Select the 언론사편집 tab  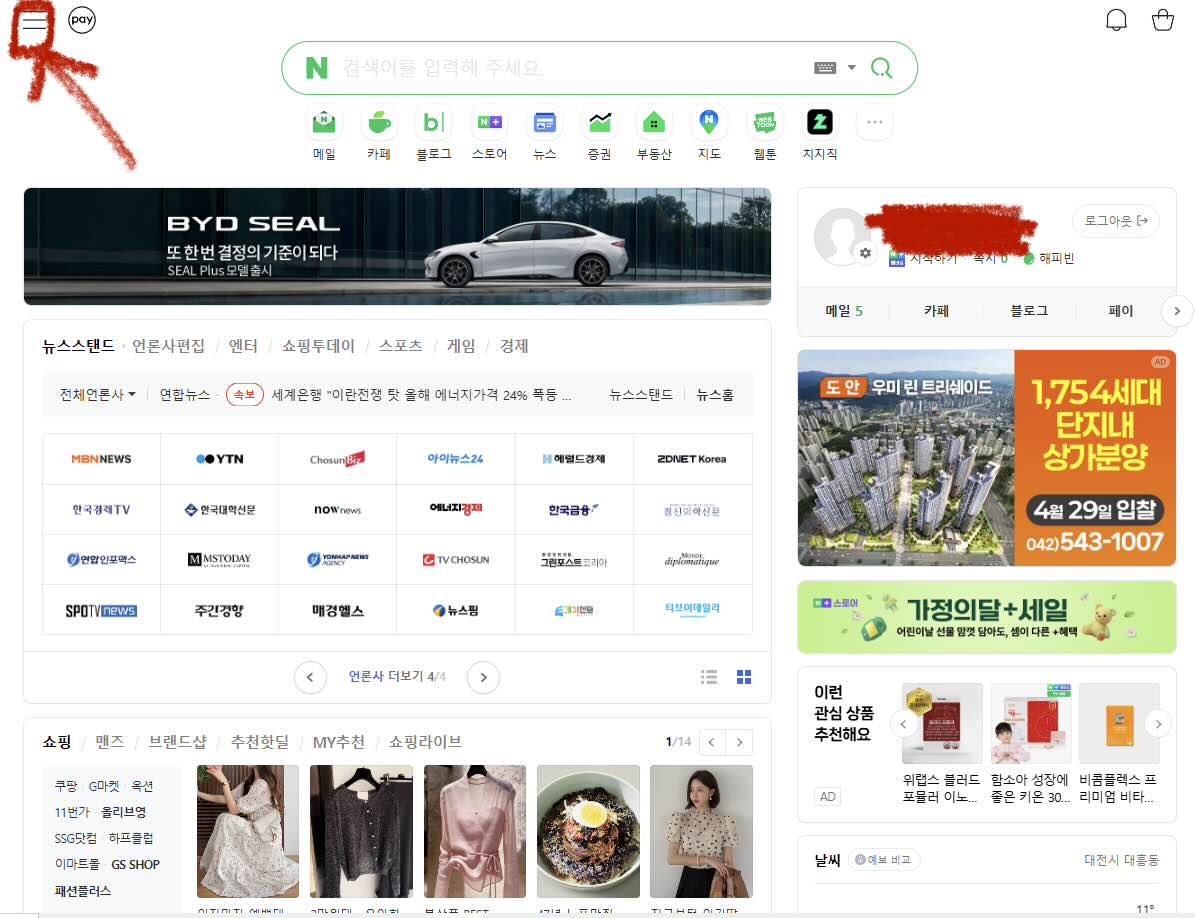click(x=168, y=346)
